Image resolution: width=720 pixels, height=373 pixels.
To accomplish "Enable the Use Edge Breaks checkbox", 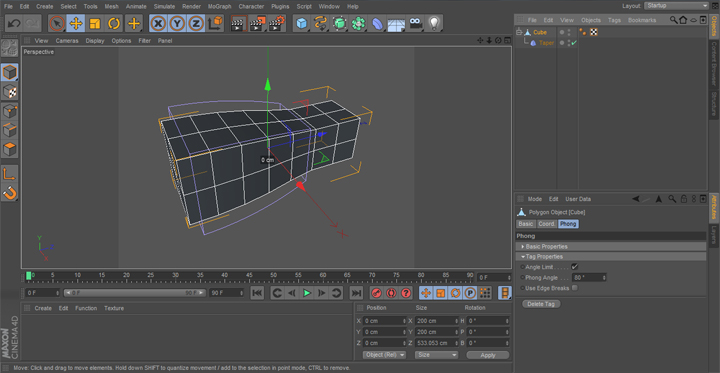I will 574,288.
